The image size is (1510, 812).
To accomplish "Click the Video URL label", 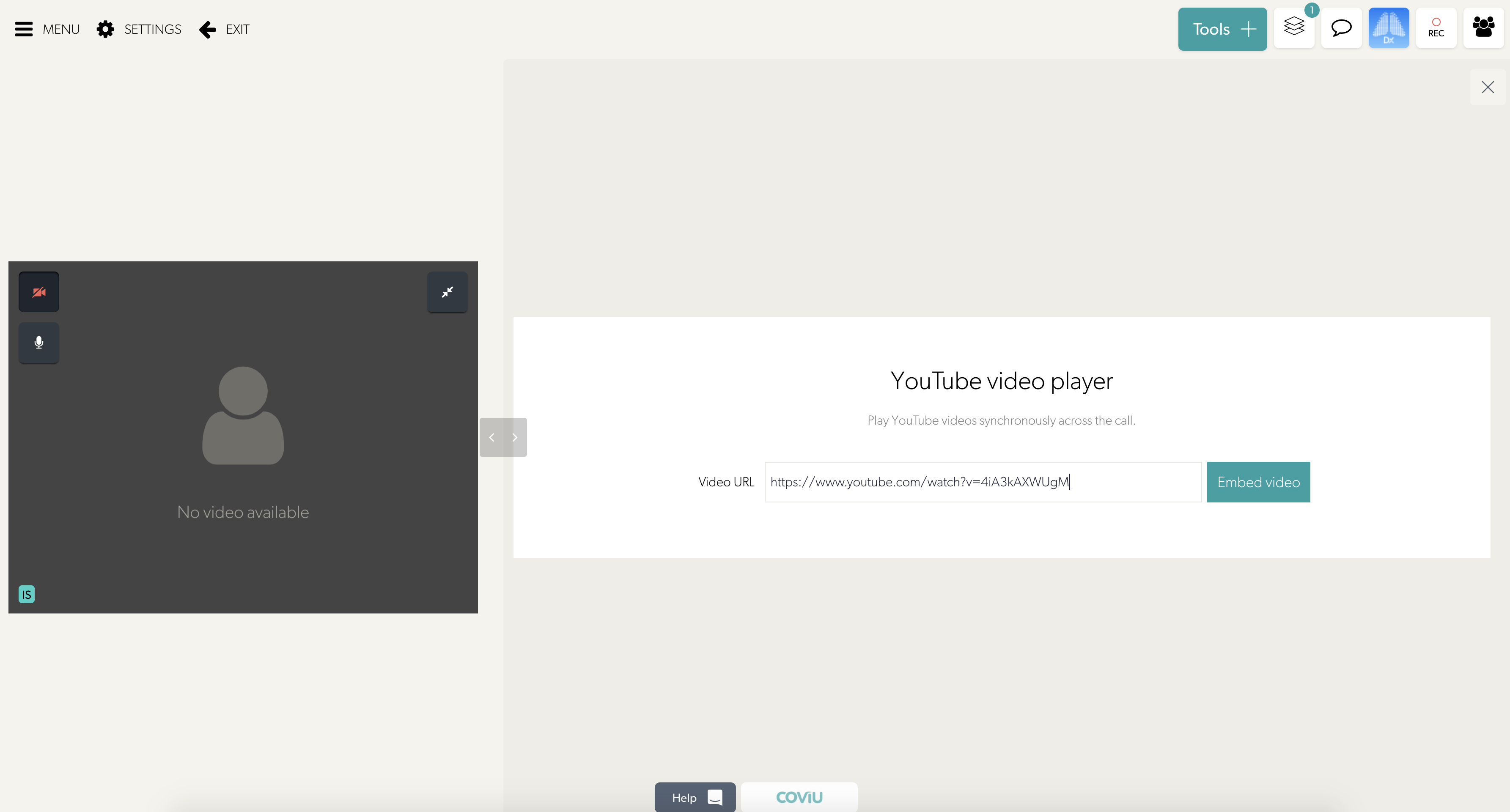I will click(726, 482).
